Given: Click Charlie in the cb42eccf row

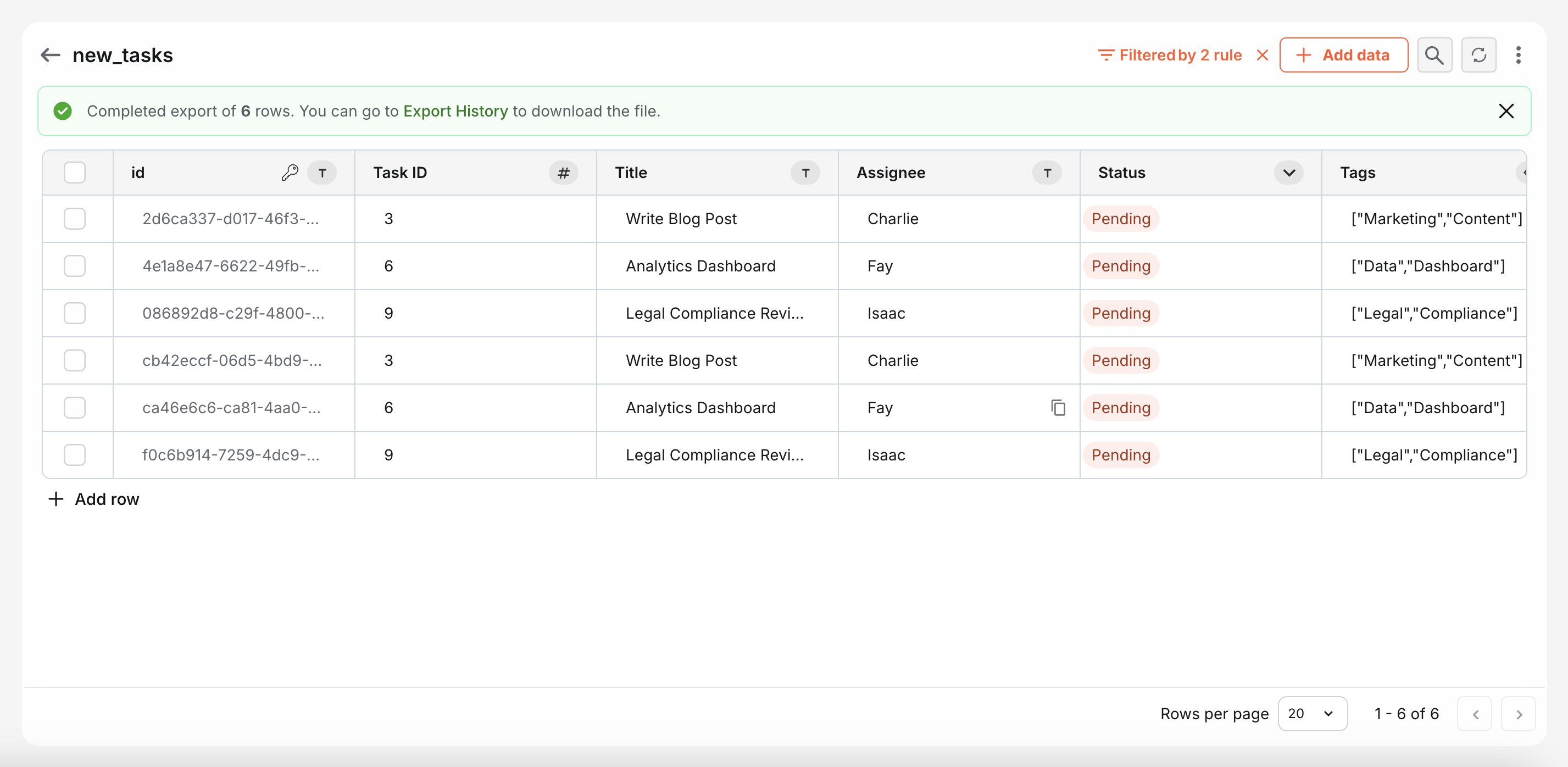Looking at the screenshot, I should (x=892, y=360).
